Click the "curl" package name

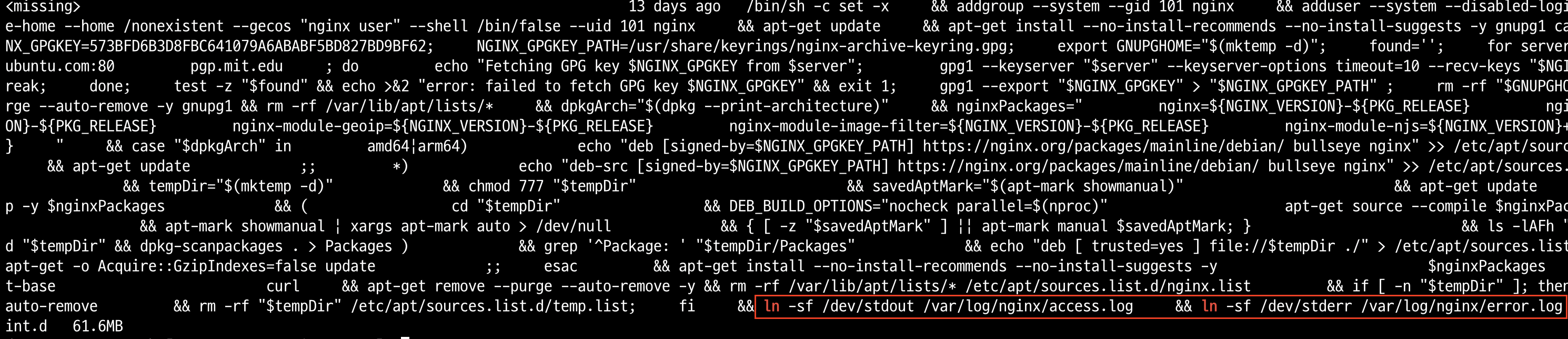point(283,286)
